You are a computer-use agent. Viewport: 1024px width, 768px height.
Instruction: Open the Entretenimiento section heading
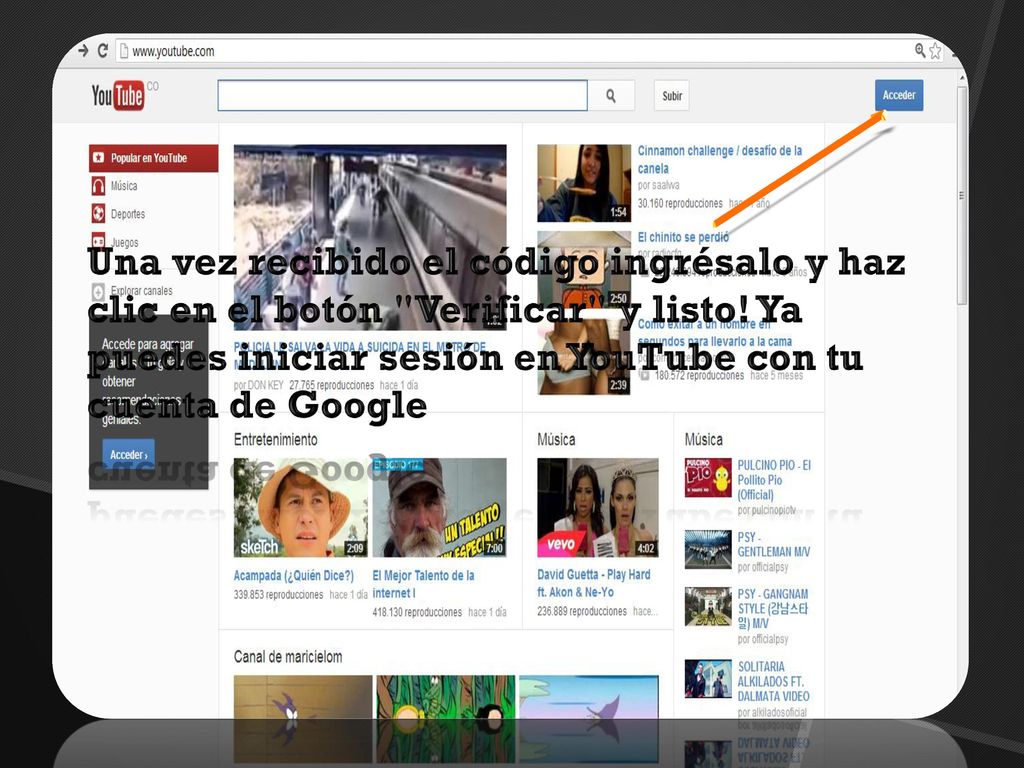pyautogui.click(x=276, y=440)
